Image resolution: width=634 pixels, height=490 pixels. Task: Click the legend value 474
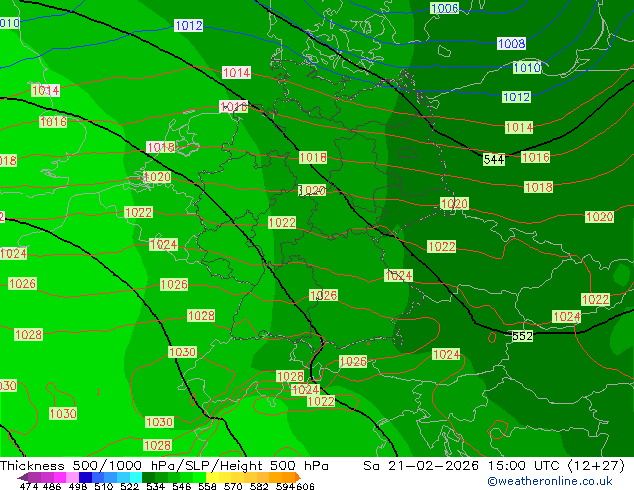click(29, 486)
